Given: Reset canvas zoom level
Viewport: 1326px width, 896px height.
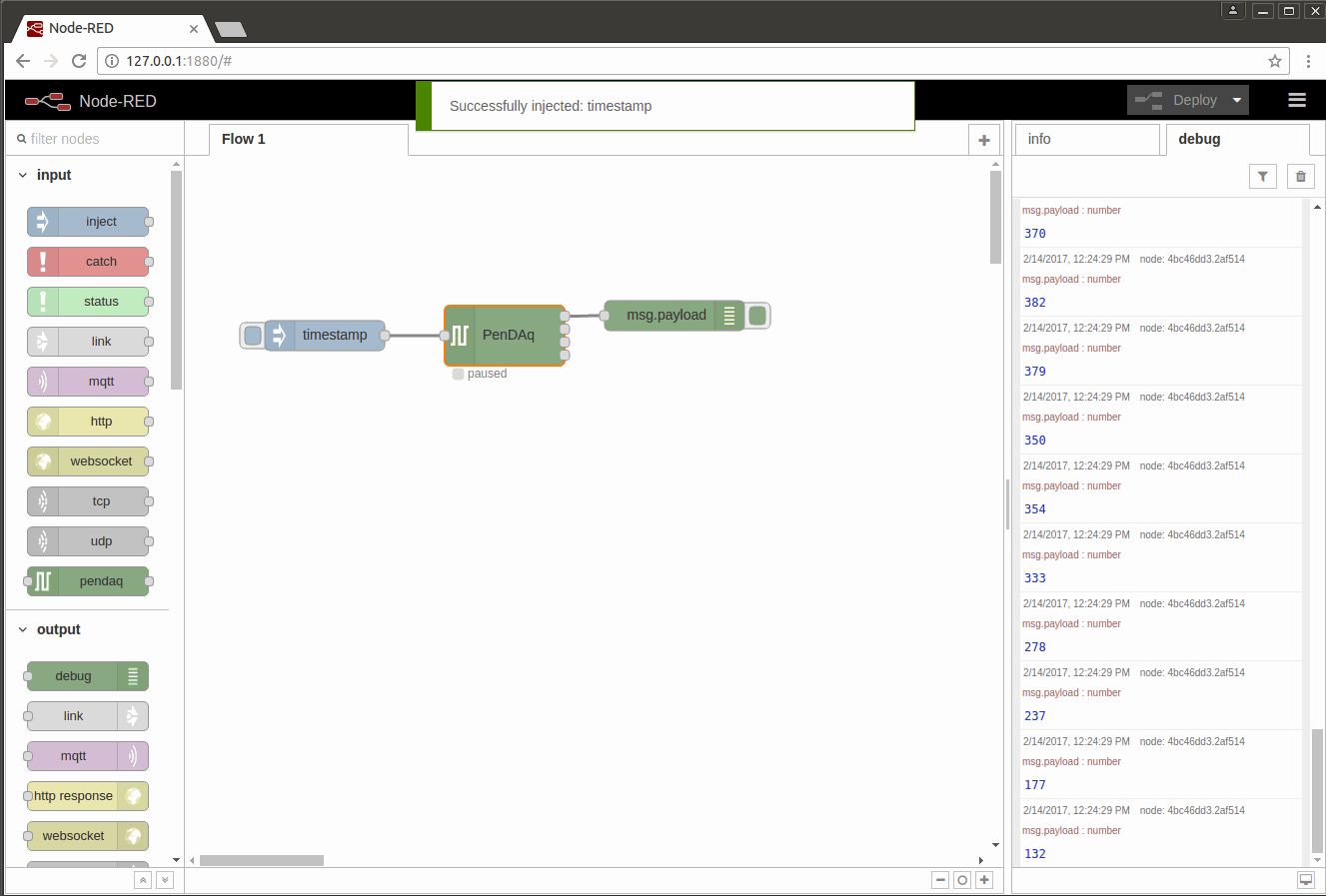Looking at the screenshot, I should [962, 880].
